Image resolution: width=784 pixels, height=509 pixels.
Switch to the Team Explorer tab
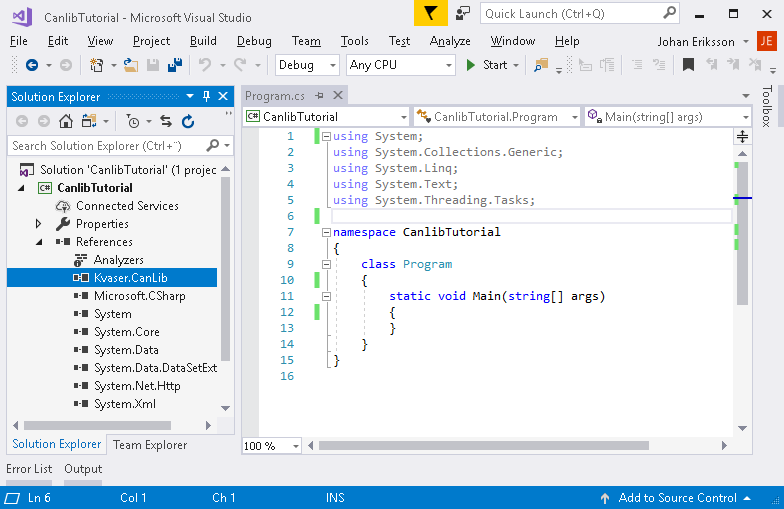click(x=150, y=444)
